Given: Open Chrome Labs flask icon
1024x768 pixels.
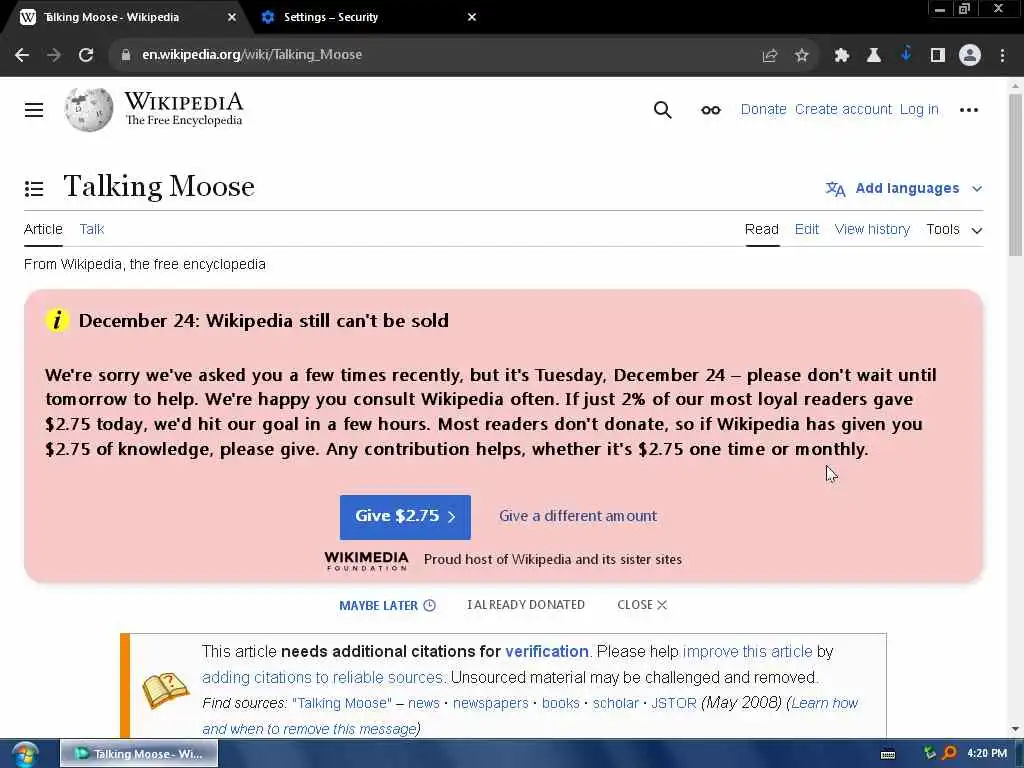Looking at the screenshot, I should click(874, 56).
